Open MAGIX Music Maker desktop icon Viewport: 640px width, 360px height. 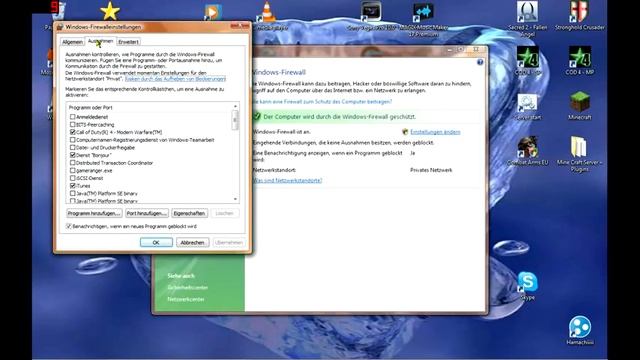tap(423, 18)
